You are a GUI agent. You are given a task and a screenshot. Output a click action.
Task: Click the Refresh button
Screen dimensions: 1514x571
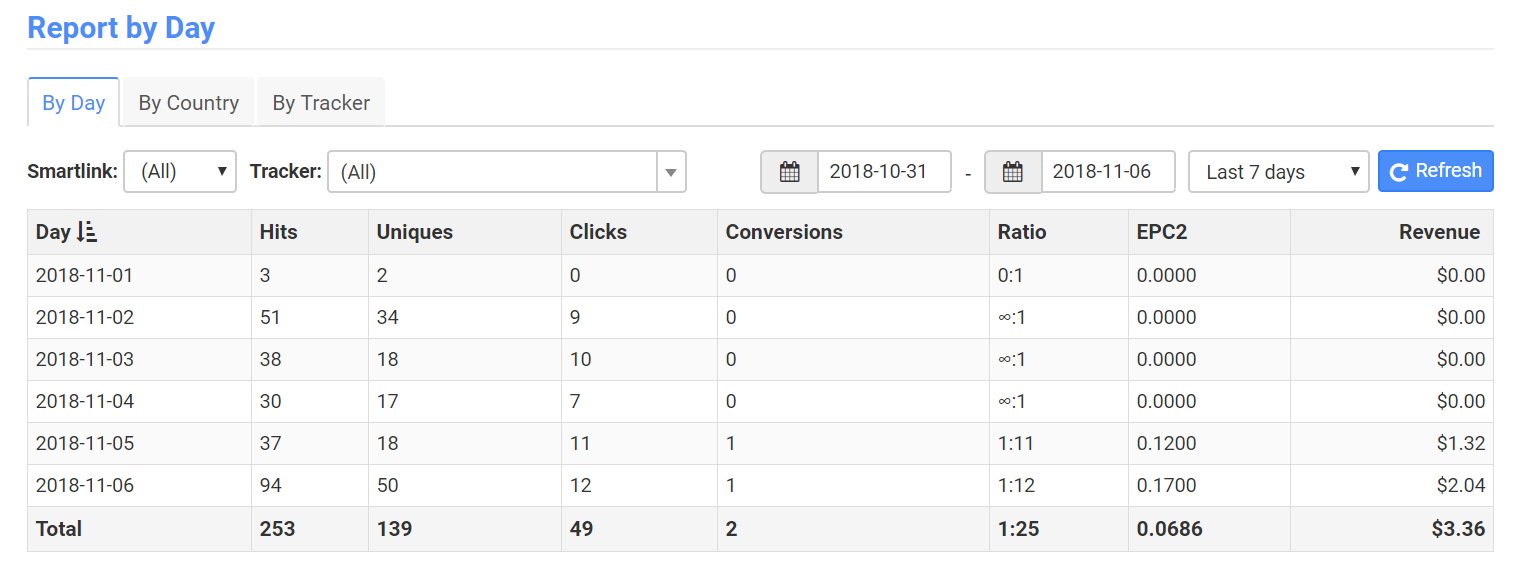coord(1435,171)
